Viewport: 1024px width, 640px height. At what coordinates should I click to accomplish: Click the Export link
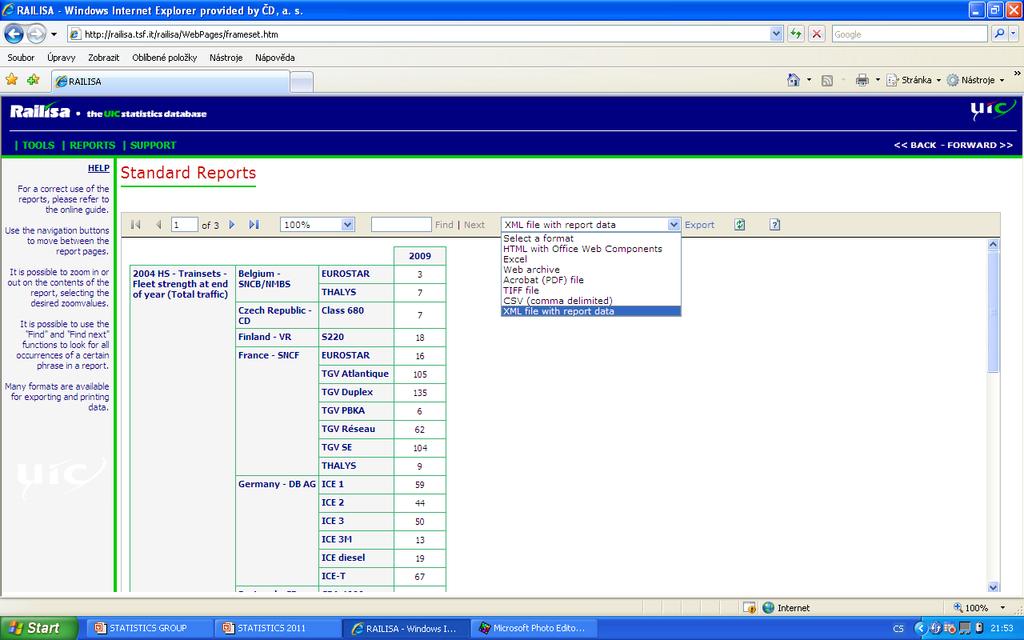point(699,225)
